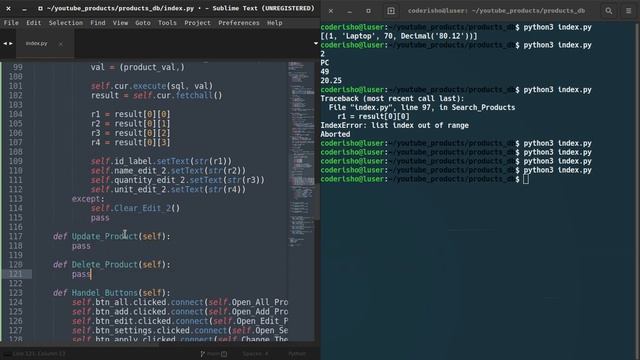Go to previous tab with left arrow
The height and width of the screenshot is (360, 640).
(x=5, y=43)
